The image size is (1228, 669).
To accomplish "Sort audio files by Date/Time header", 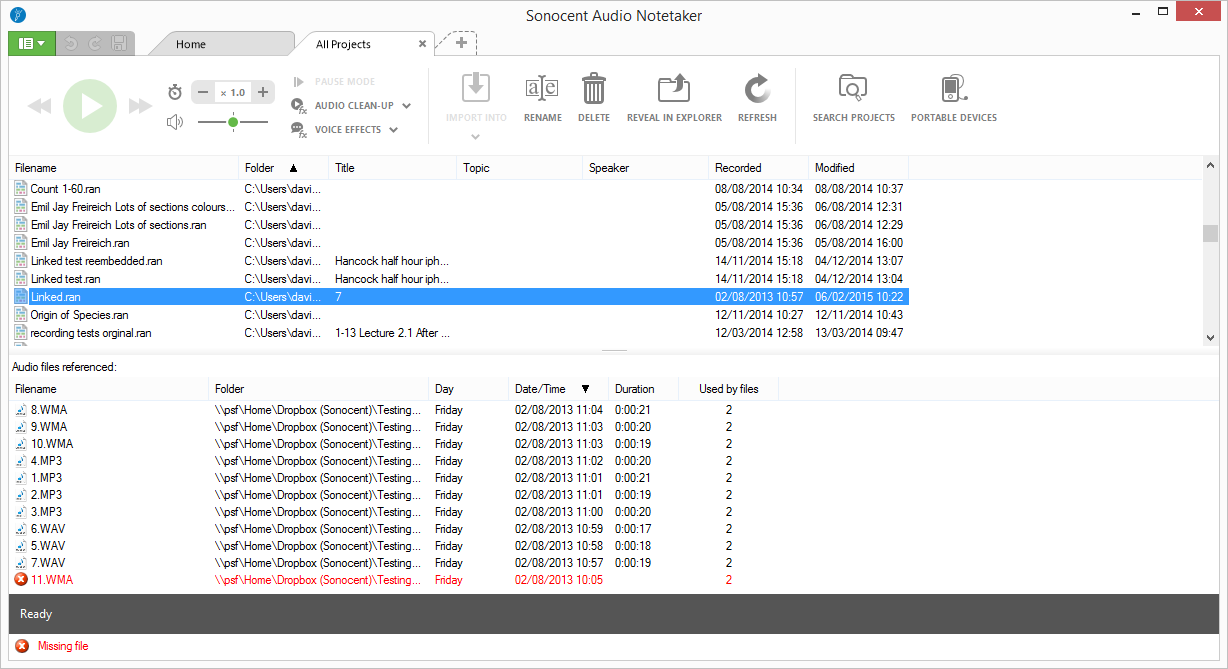I will point(559,389).
